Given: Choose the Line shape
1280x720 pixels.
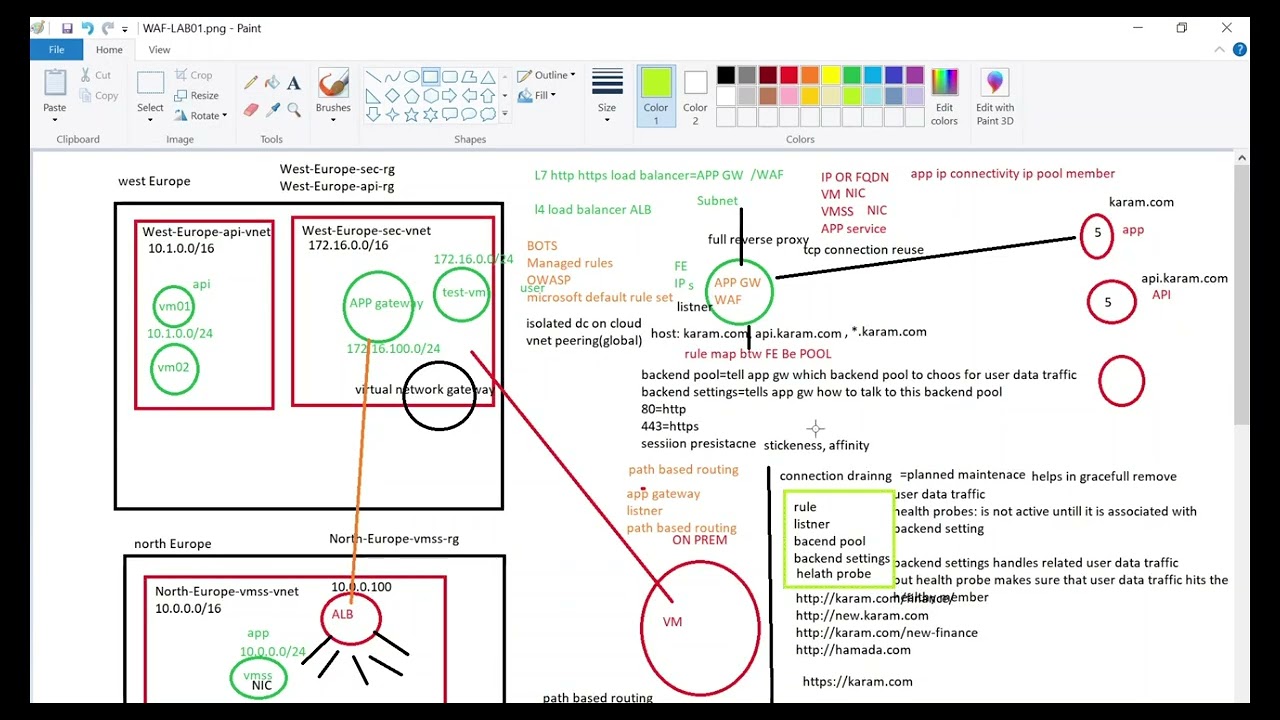Looking at the screenshot, I should pyautogui.click(x=373, y=77).
